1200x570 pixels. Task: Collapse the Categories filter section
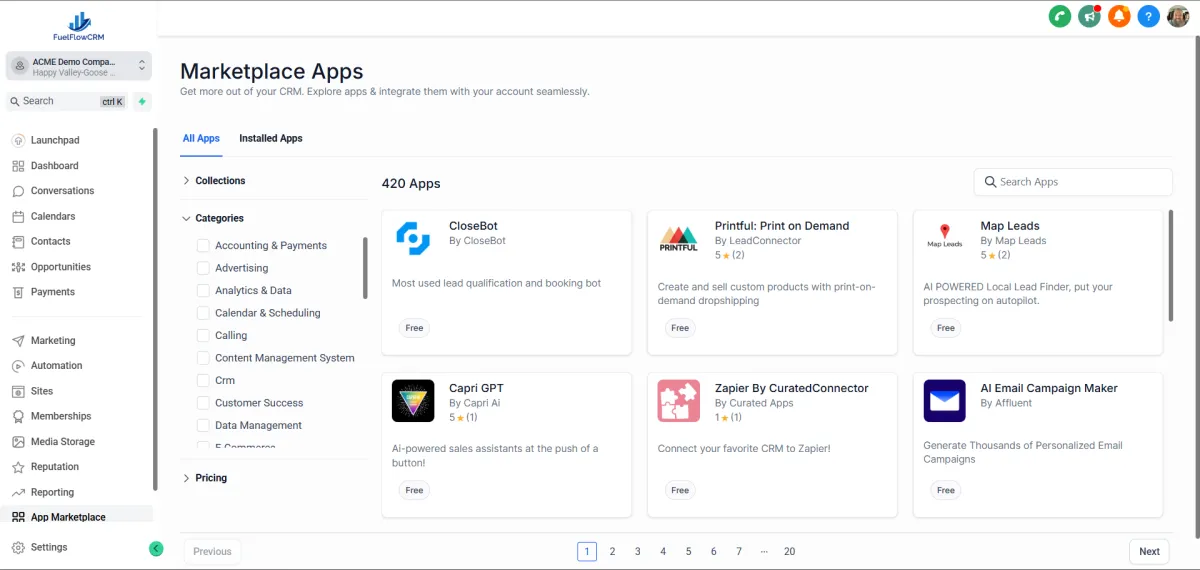(x=213, y=218)
